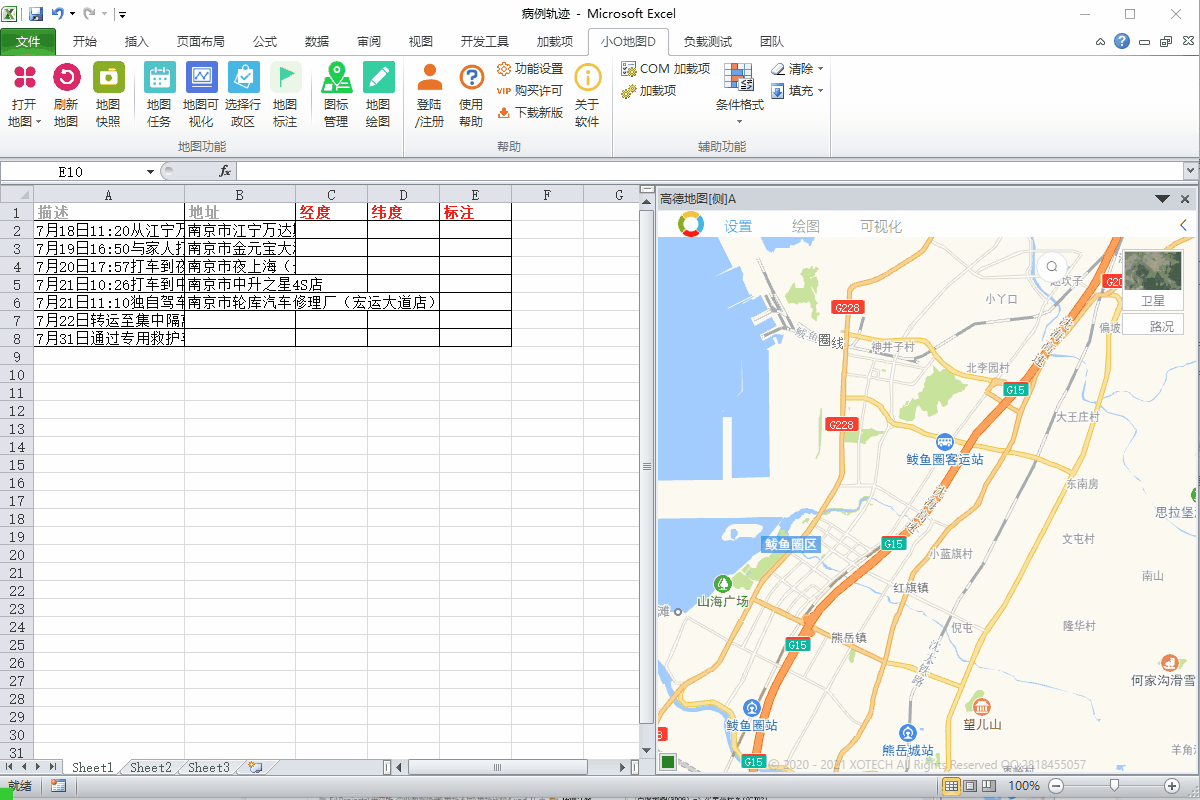Viewport: 1200px width, 800px height.
Task: Click the undo arrow in quick access toolbar
Action: [58, 14]
